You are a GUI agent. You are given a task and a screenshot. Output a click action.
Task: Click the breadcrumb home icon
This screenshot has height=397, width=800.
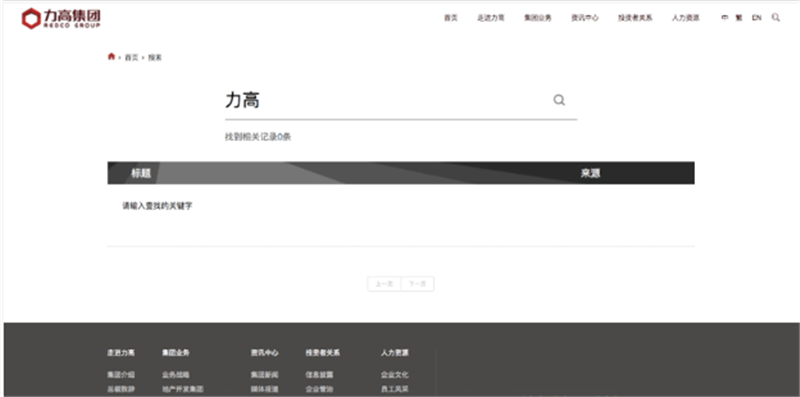(111, 57)
